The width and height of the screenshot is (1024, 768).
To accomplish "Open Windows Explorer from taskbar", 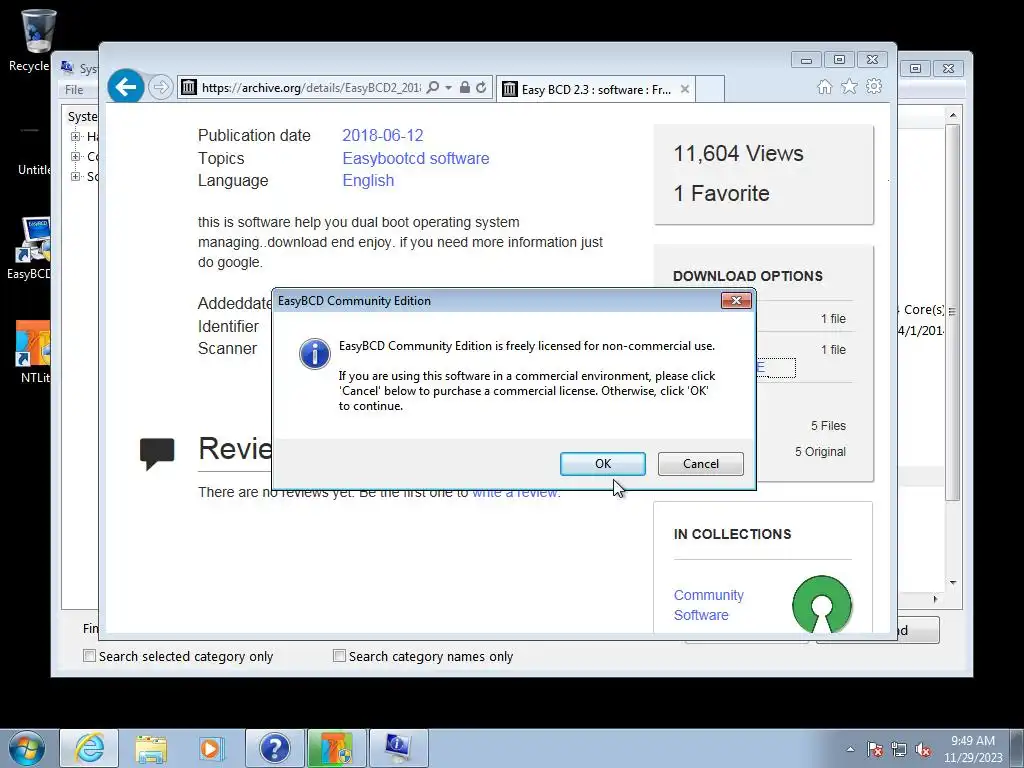I will click(151, 748).
